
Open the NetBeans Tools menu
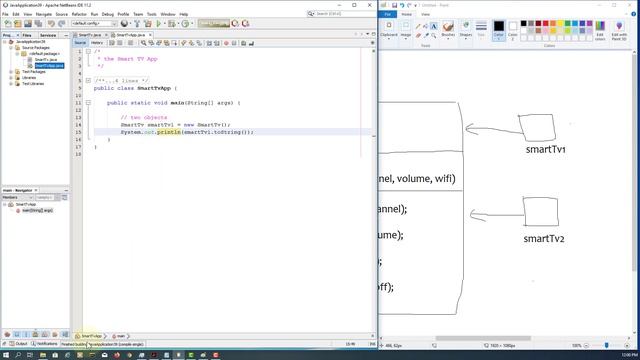pyautogui.click(x=151, y=14)
